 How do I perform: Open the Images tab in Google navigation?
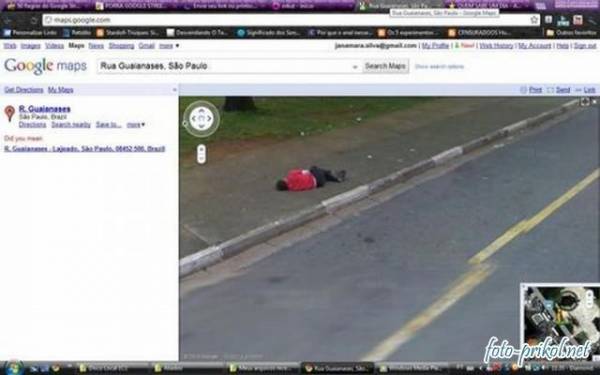click(x=31, y=46)
